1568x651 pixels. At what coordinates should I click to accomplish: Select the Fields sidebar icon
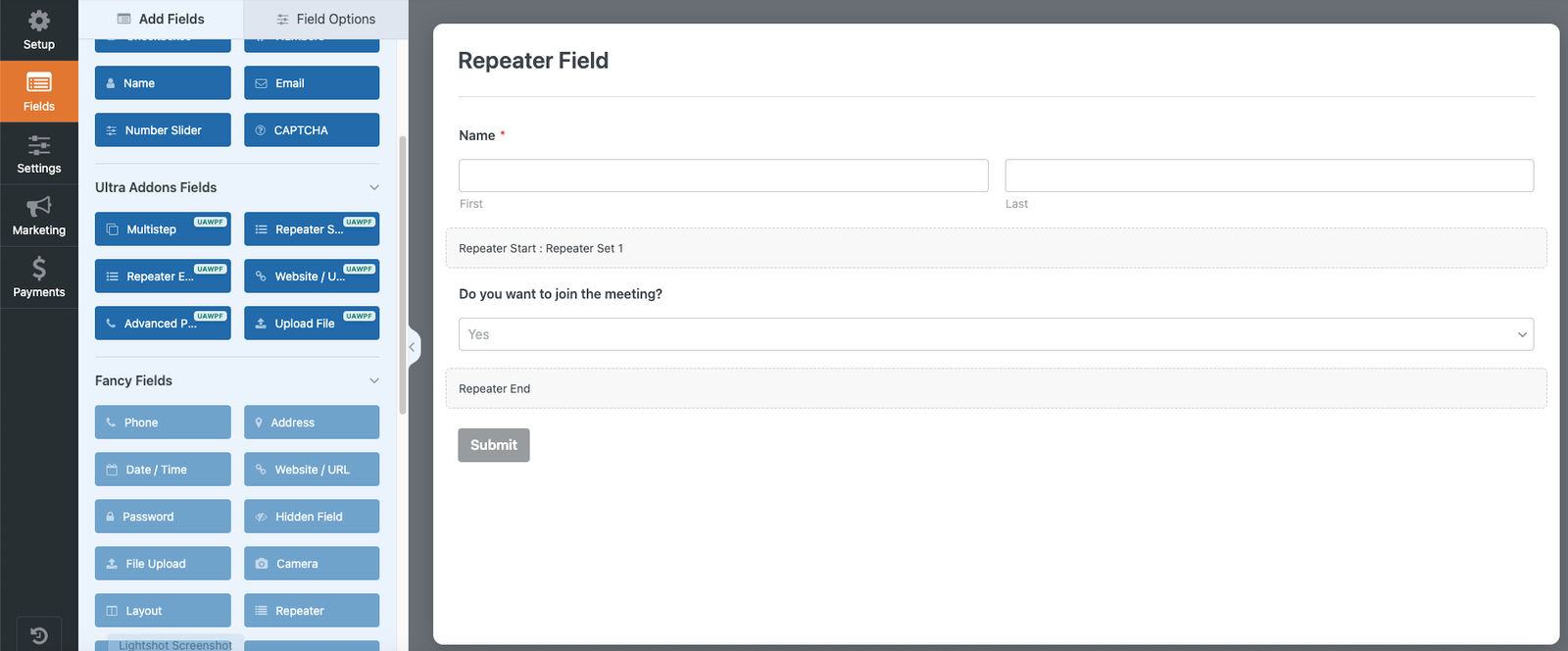pos(39,84)
